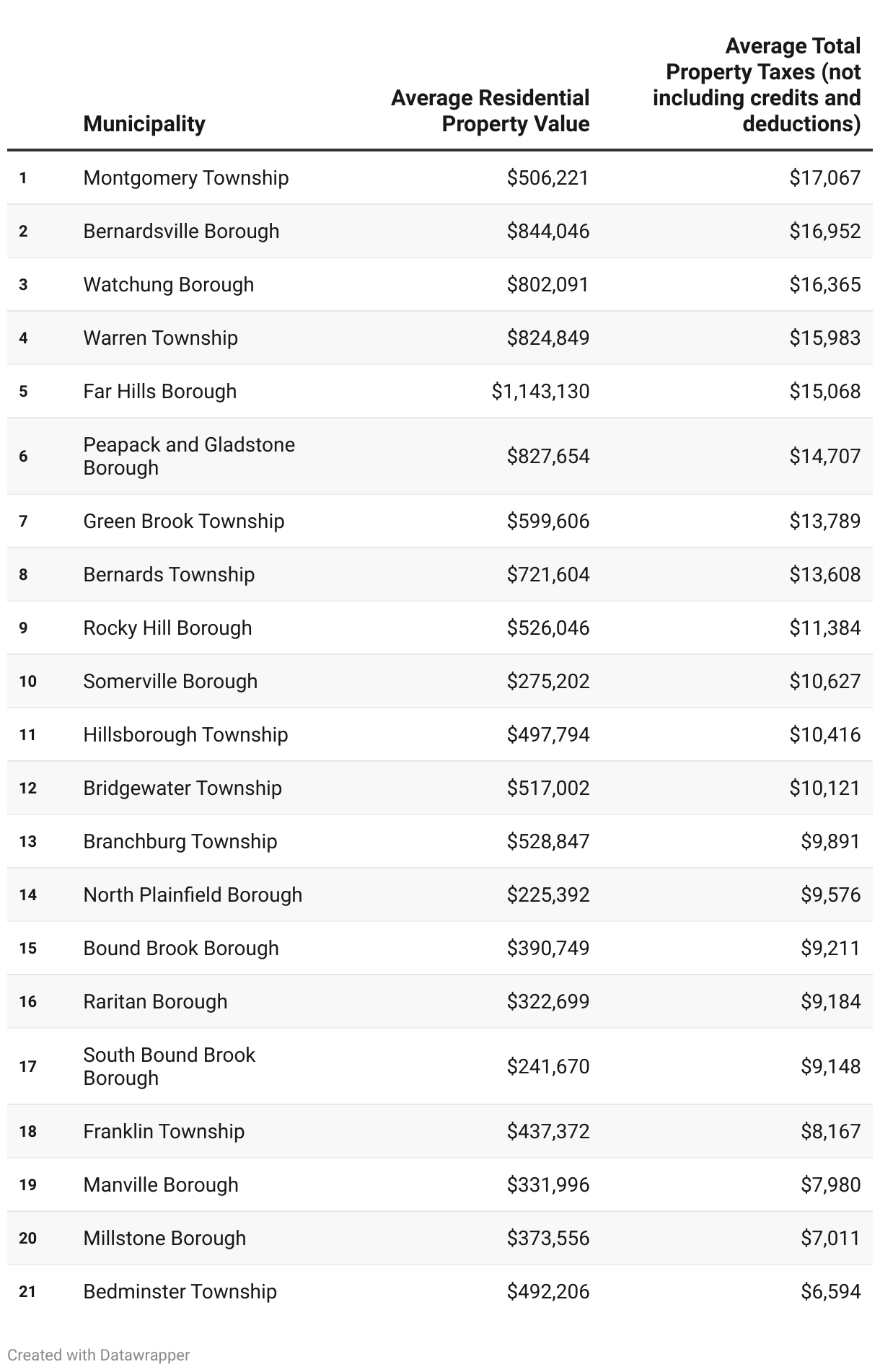Select Bedminster Township tax amount $6,594
This screenshot has height=1372, width=880.
point(830,1292)
